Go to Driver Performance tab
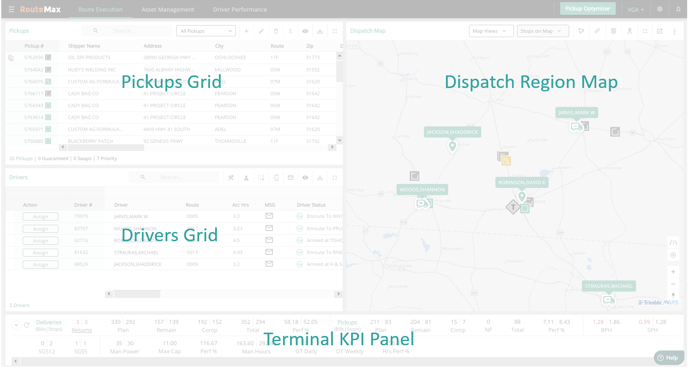 pyautogui.click(x=240, y=9)
